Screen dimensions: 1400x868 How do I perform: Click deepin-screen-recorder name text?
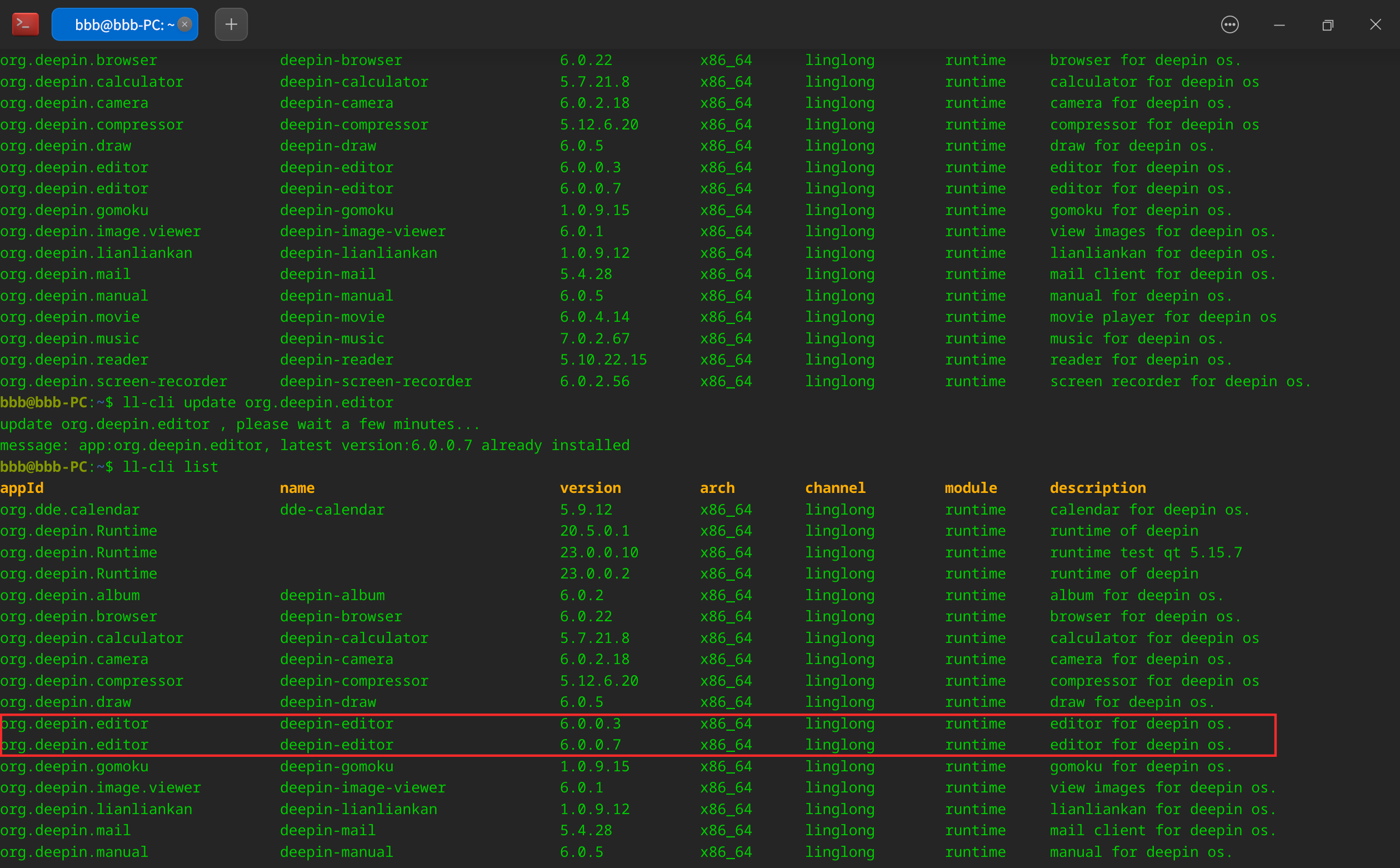376,381
